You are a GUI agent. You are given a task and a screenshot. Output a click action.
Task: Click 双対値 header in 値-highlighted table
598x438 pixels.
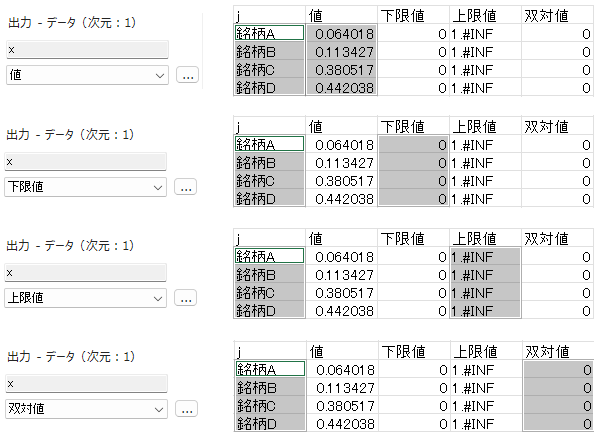point(557,15)
